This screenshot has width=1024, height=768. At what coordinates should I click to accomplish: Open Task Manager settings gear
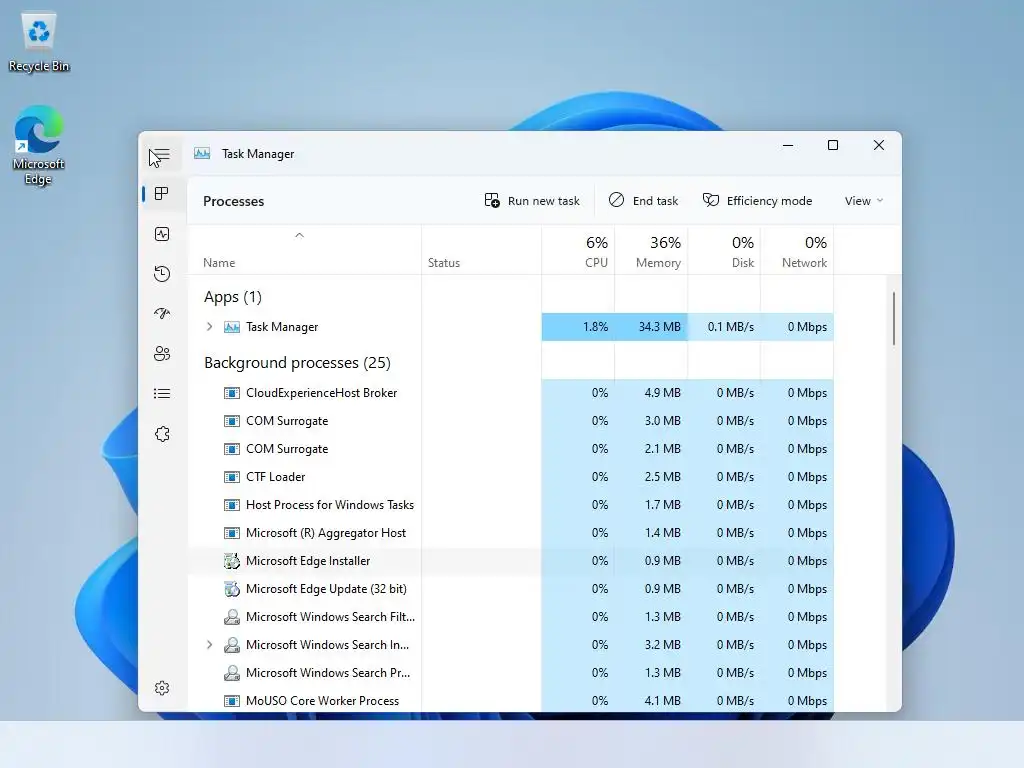pos(162,688)
